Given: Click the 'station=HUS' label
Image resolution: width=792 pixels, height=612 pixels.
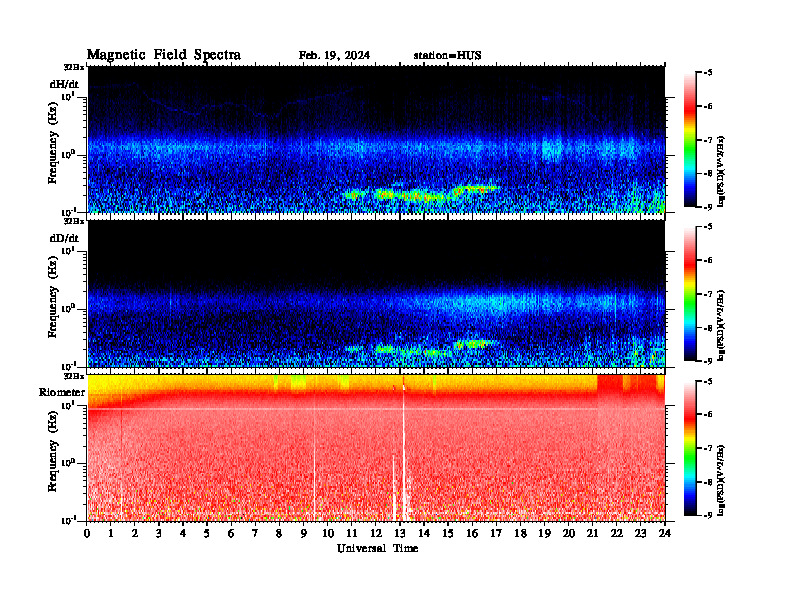Looking at the screenshot, I should click(447, 55).
